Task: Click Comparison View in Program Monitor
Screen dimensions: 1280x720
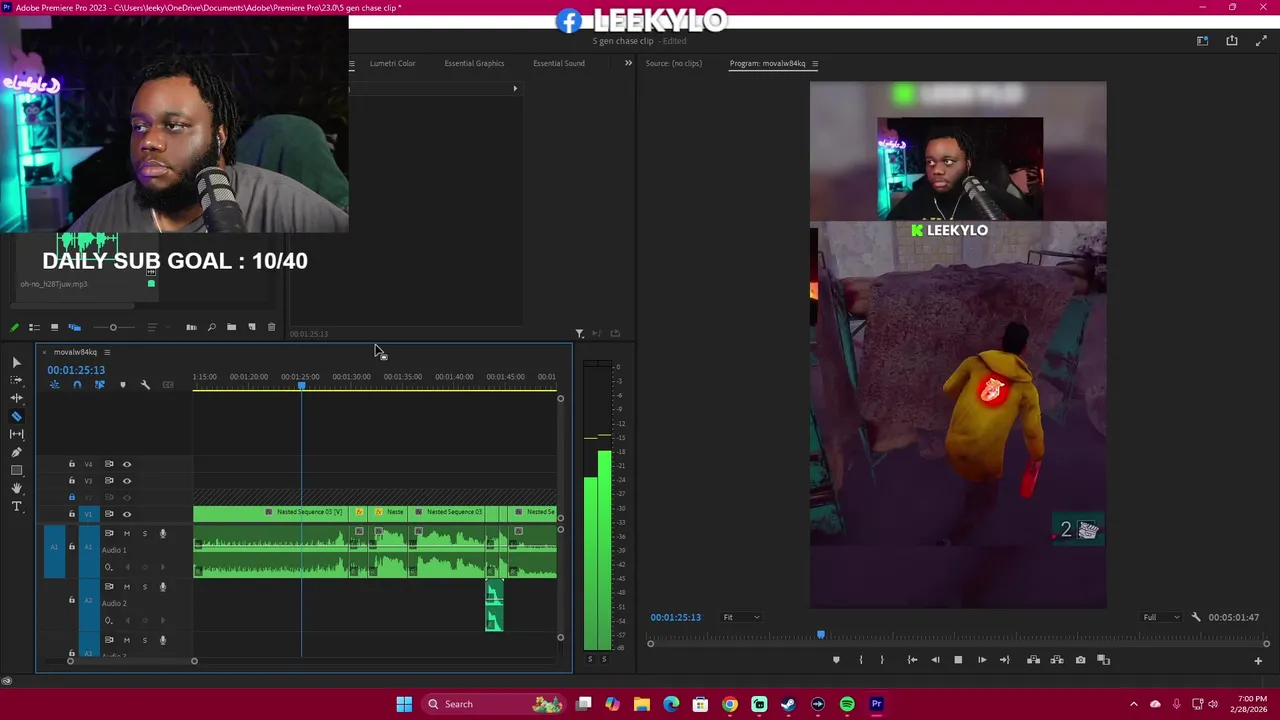Action: pos(1103,660)
